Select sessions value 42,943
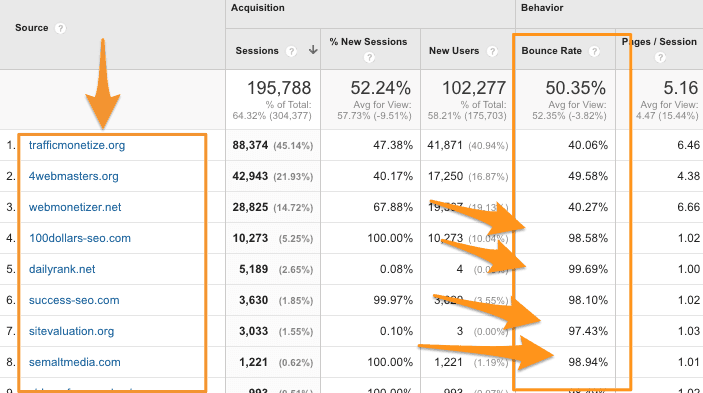This screenshot has width=703, height=393. [250, 176]
